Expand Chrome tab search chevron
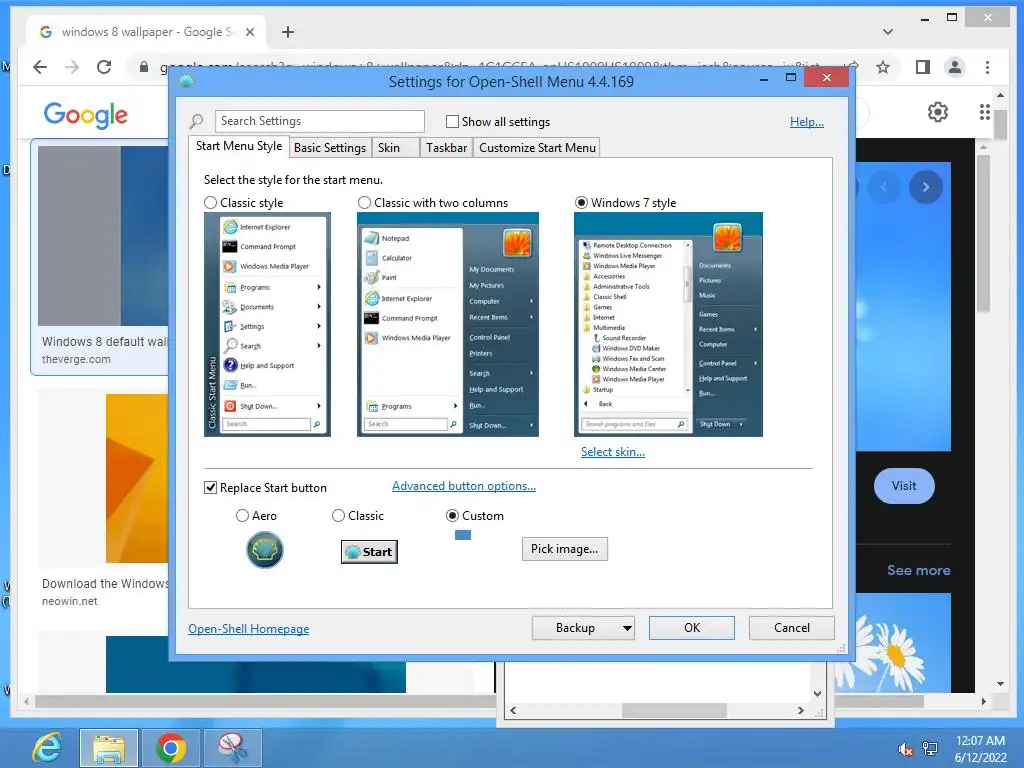This screenshot has width=1024, height=768. coord(888,32)
